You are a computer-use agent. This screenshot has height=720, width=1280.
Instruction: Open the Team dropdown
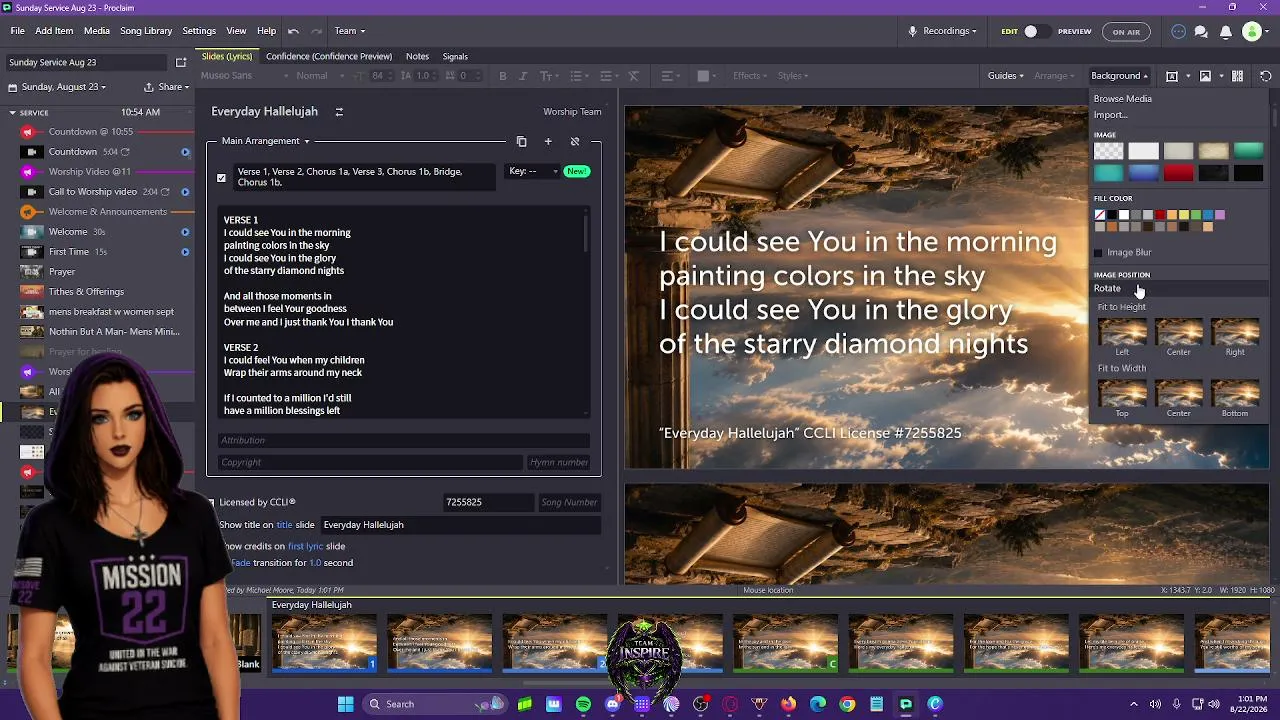pos(349,31)
